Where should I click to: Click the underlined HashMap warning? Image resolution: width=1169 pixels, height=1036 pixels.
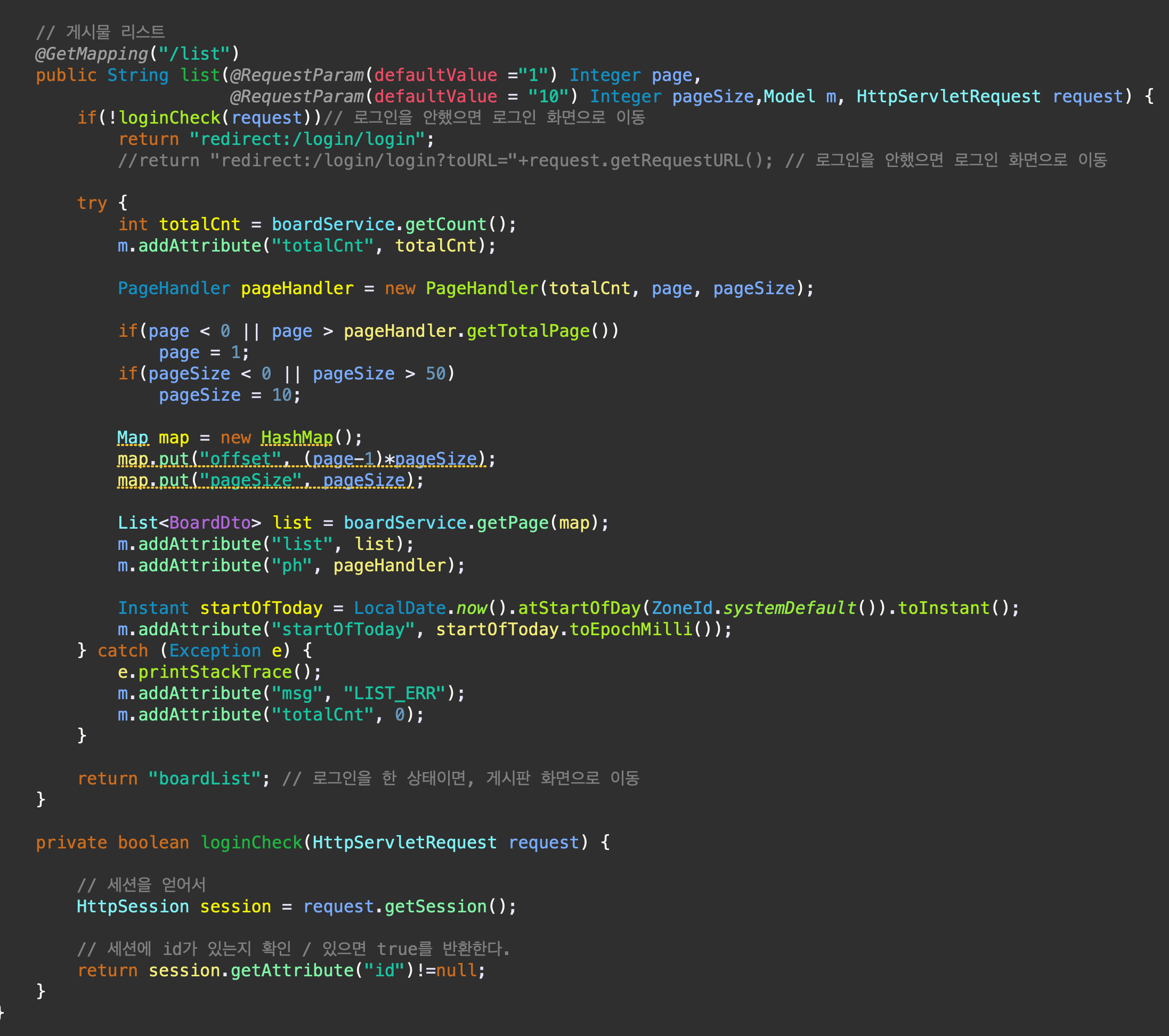296,438
